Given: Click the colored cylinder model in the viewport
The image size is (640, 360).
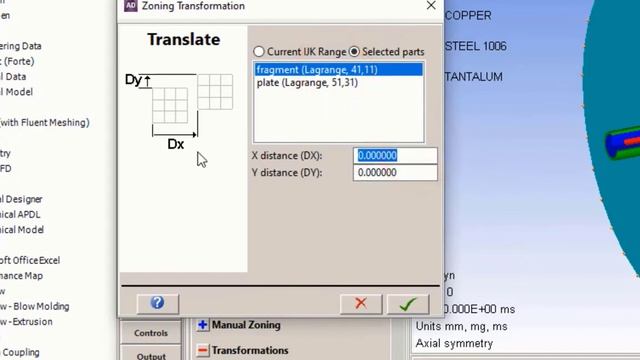Looking at the screenshot, I should 622,143.
